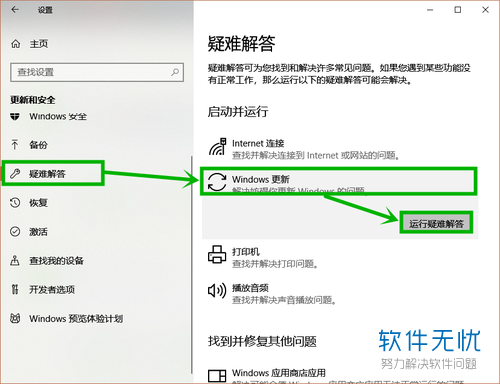The height and width of the screenshot is (384, 500).
Task: Open the 激活 settings page
Action: tap(38, 232)
